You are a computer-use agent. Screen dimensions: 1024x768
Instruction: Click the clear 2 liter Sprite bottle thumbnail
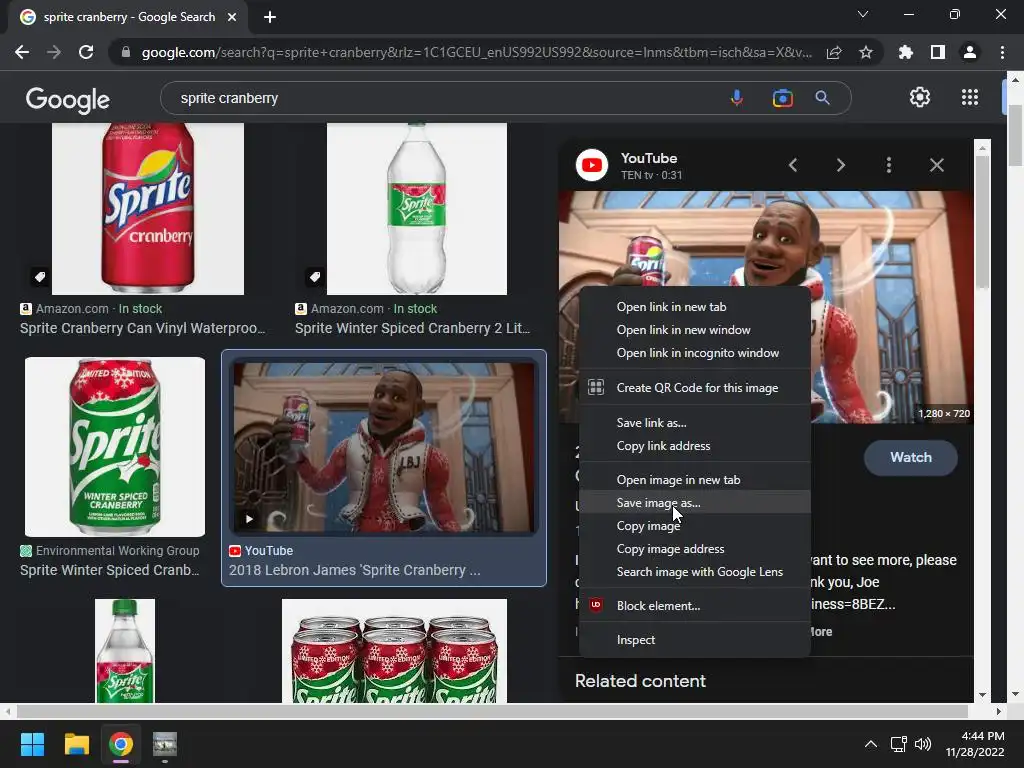point(417,209)
